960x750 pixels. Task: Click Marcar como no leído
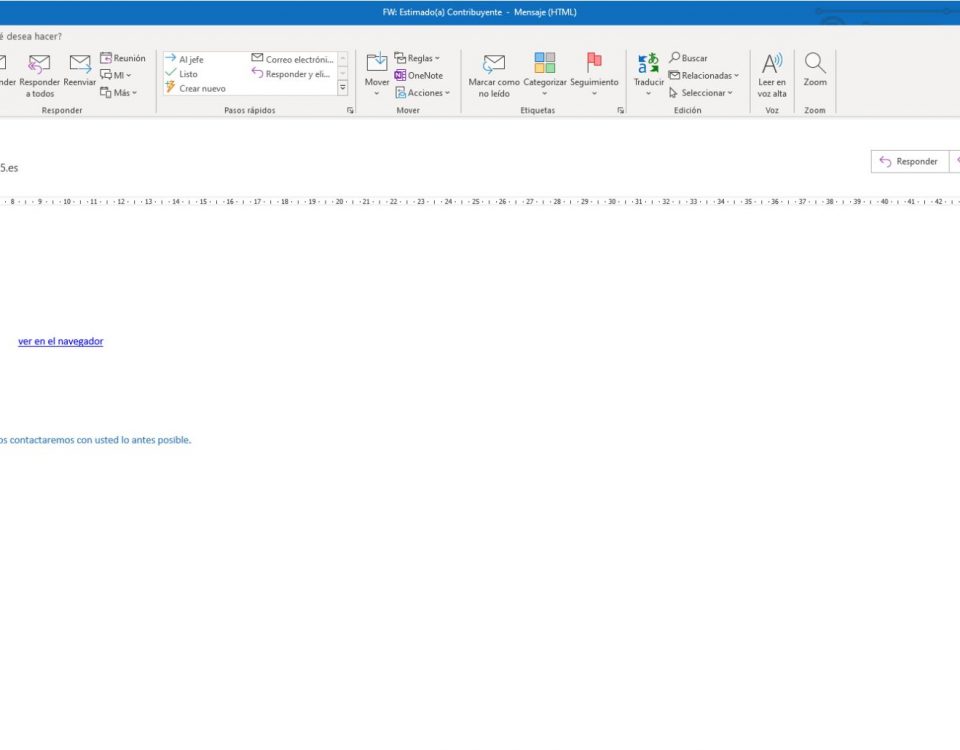pyautogui.click(x=494, y=64)
